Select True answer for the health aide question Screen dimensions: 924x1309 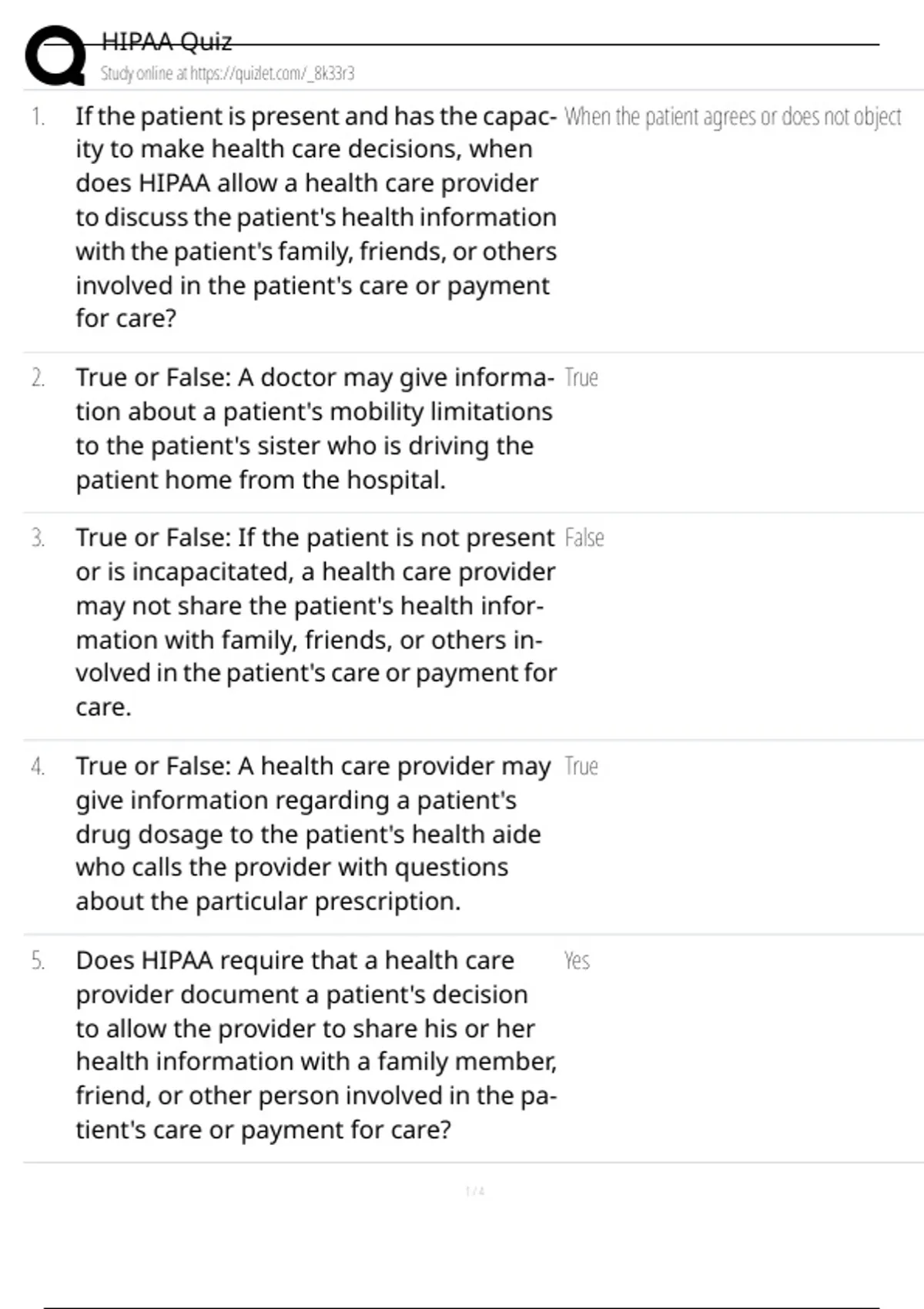point(581,767)
